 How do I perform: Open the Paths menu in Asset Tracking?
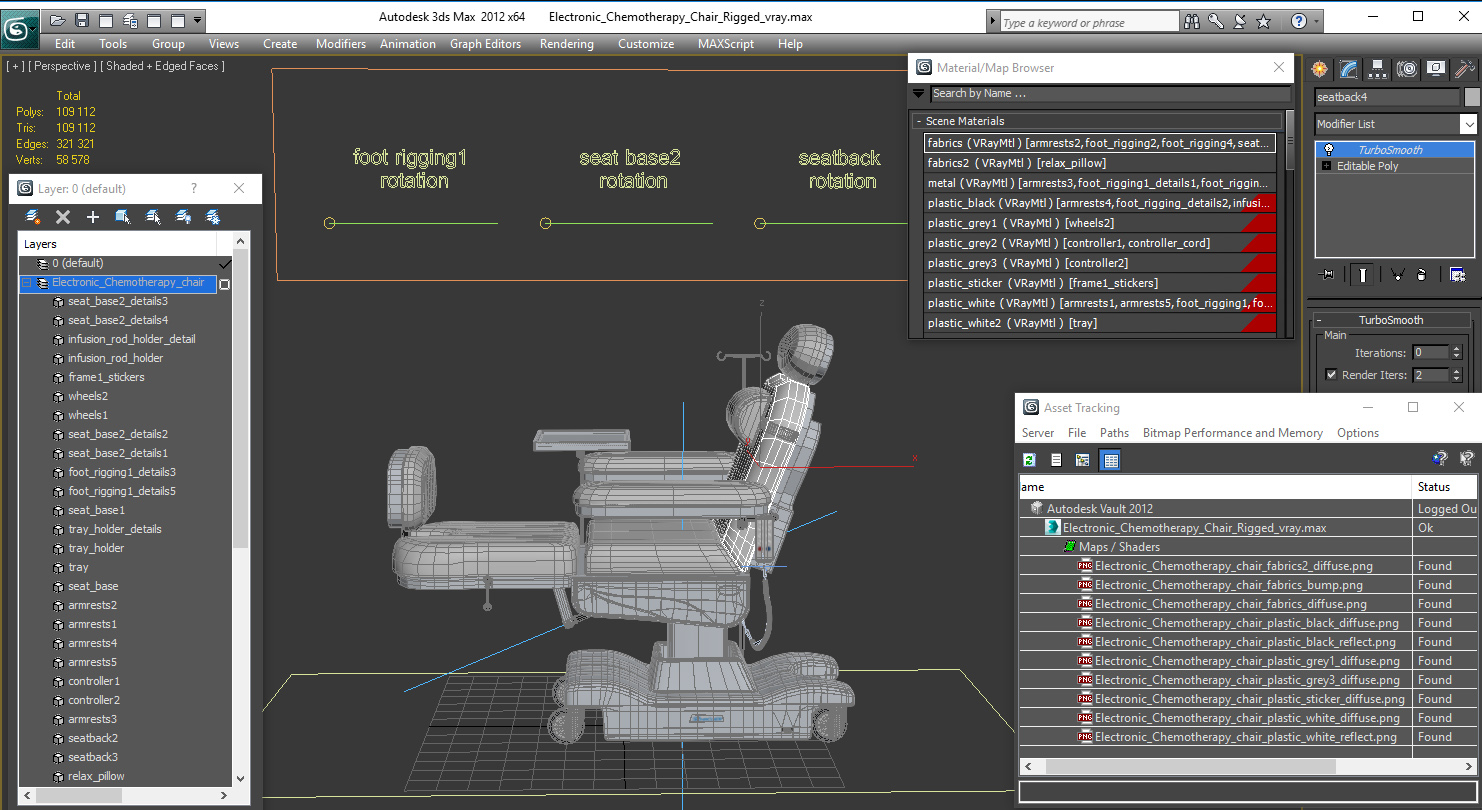pyautogui.click(x=1114, y=433)
